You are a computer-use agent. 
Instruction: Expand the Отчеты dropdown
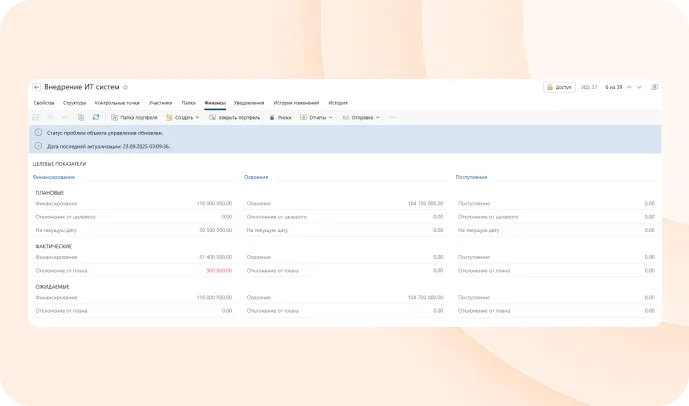pos(319,117)
